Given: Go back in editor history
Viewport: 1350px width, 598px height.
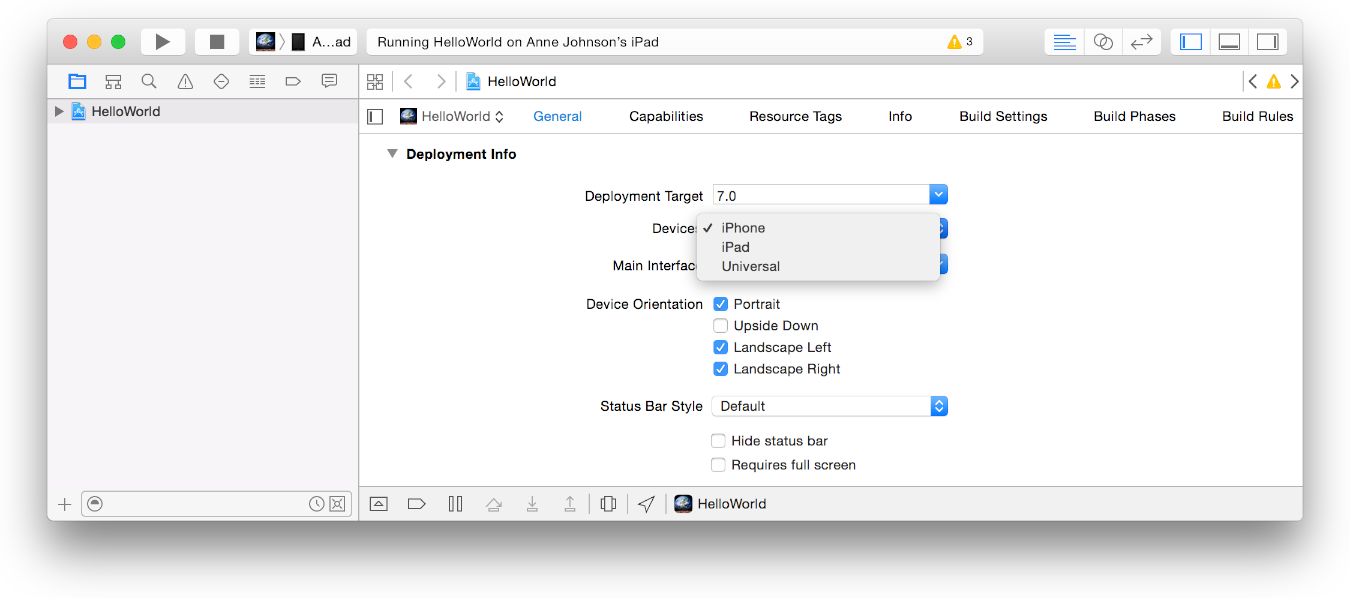Looking at the screenshot, I should (408, 81).
